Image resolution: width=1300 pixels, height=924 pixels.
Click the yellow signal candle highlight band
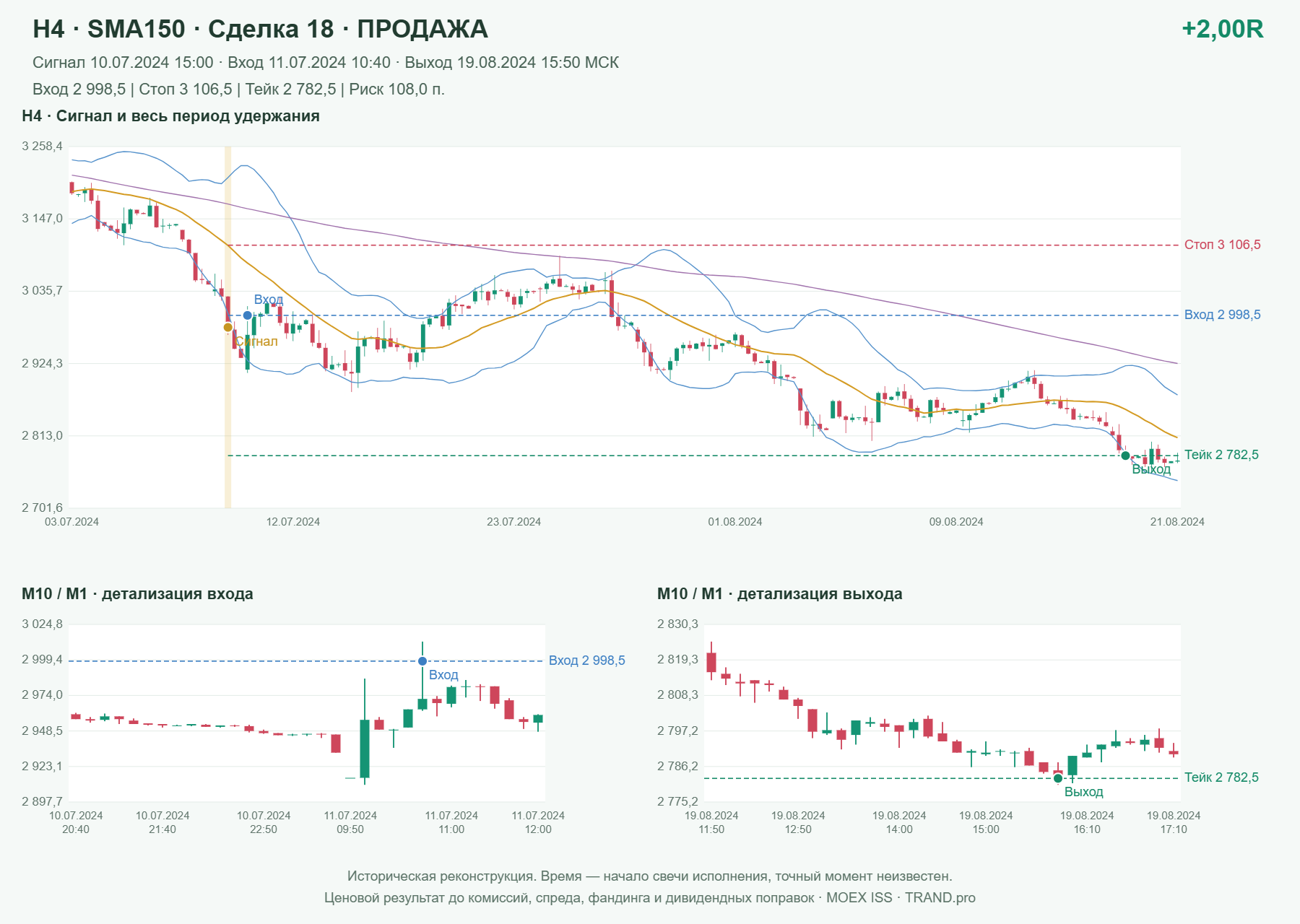pyautogui.click(x=227, y=327)
